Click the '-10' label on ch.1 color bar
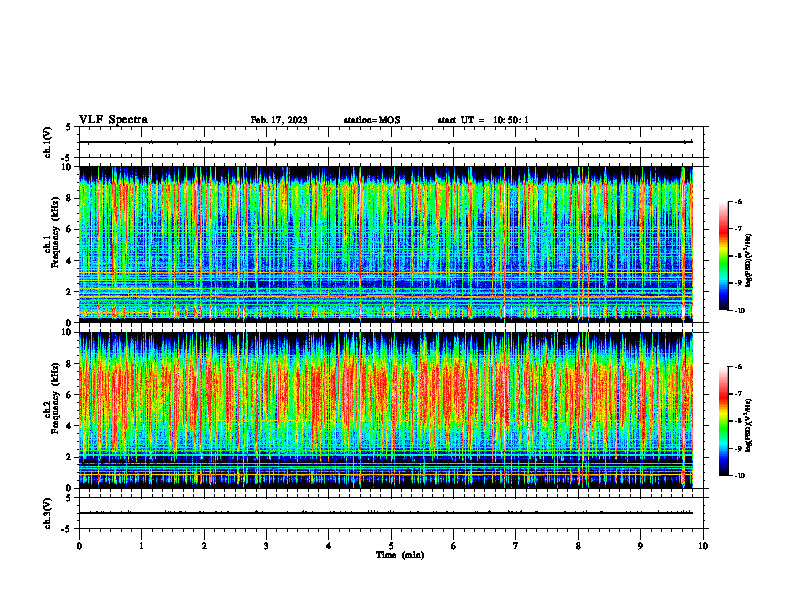The width and height of the screenshot is (792, 612). (740, 311)
